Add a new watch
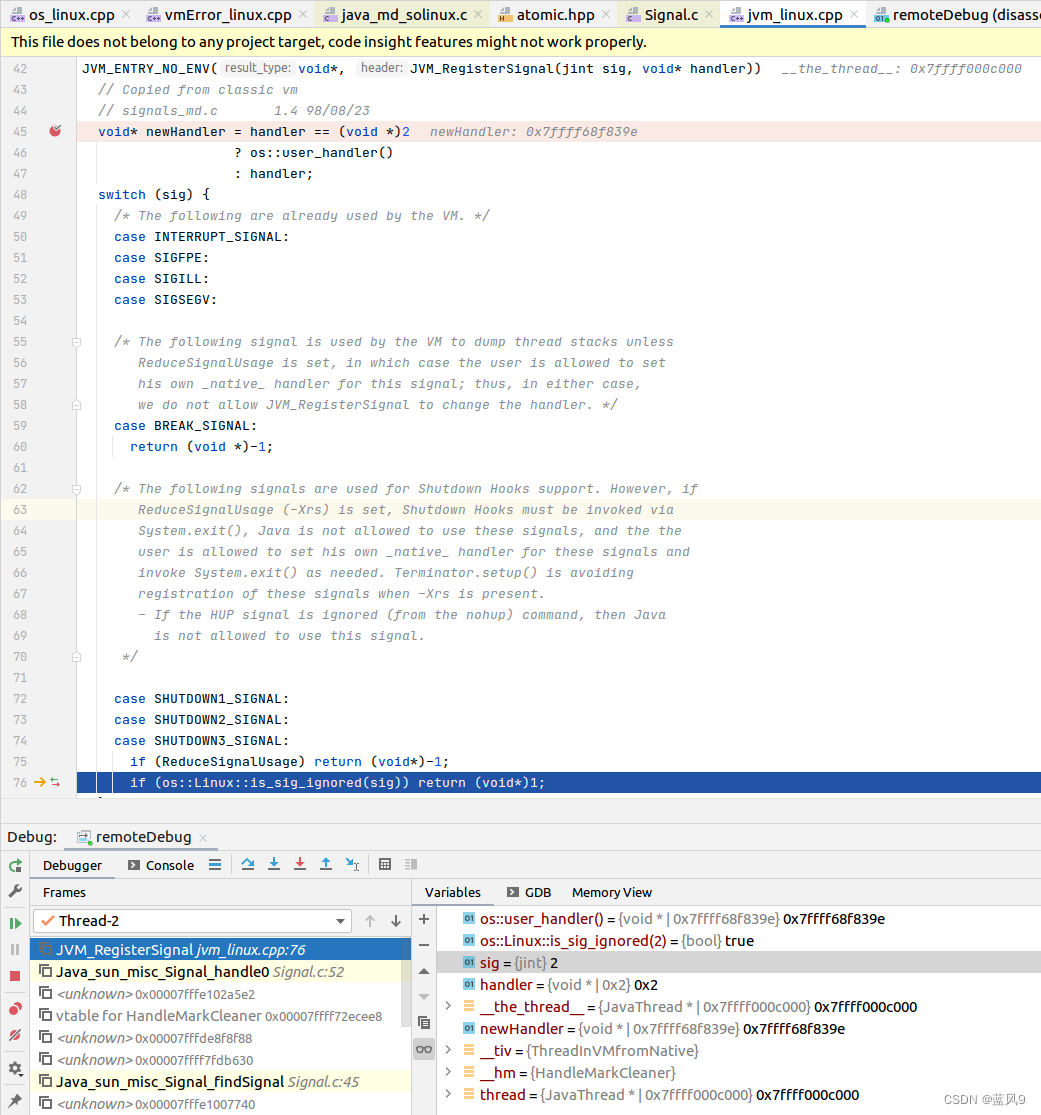 pyautogui.click(x=424, y=919)
